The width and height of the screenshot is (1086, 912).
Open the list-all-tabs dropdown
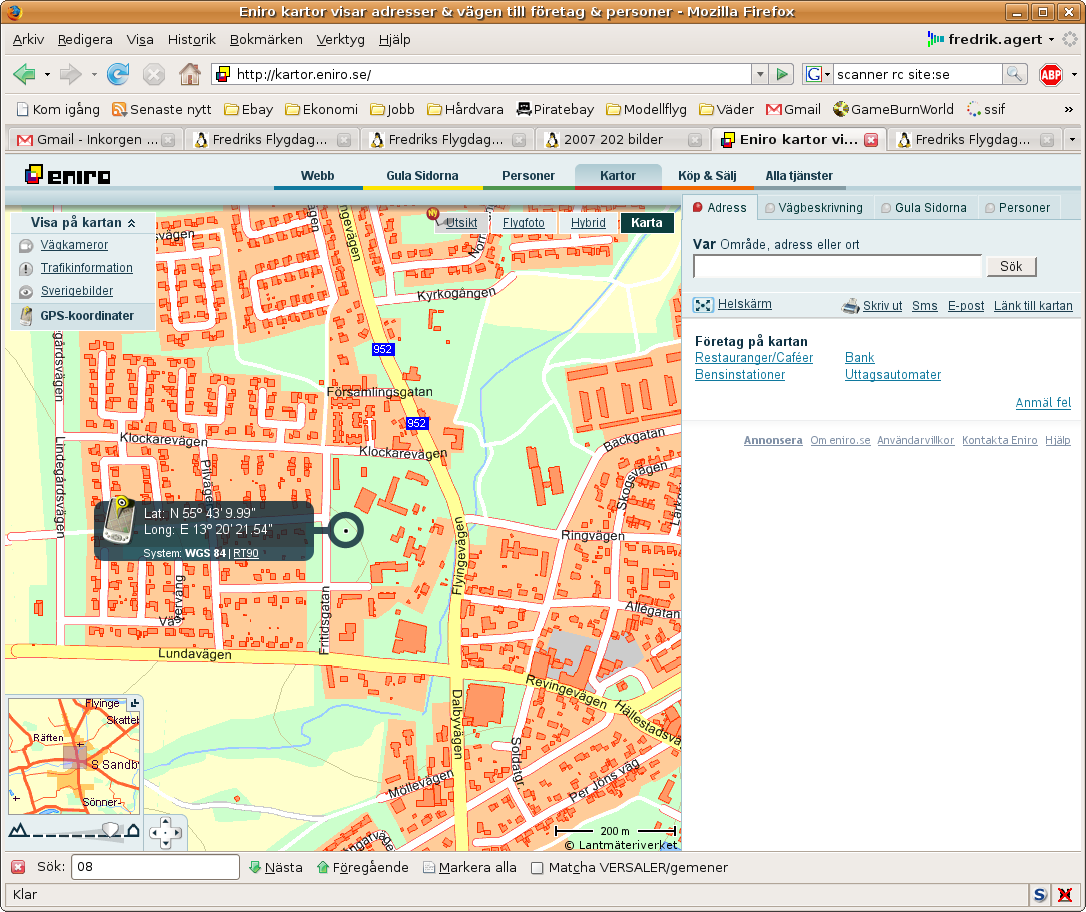[x=1072, y=140]
